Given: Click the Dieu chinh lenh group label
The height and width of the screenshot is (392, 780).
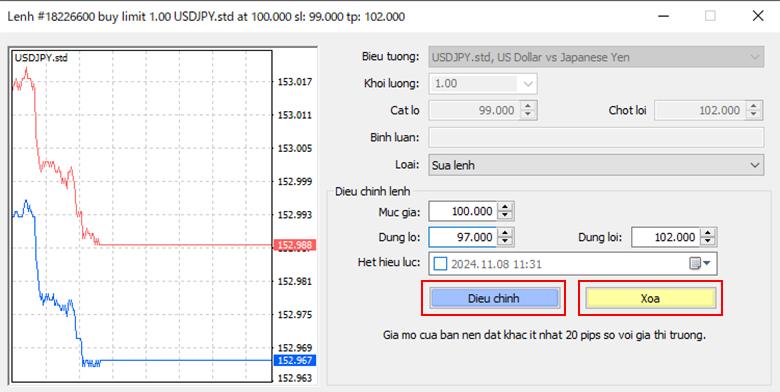Looking at the screenshot, I should pyautogui.click(x=373, y=192).
